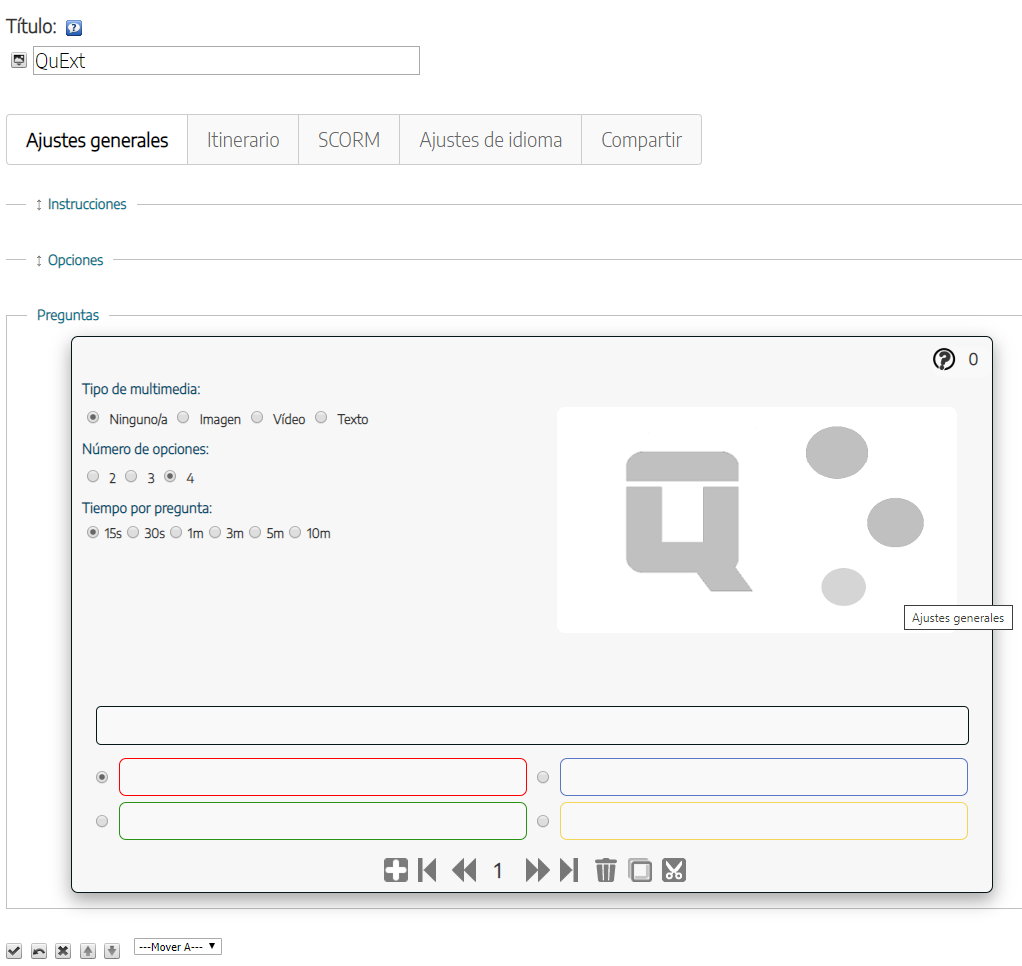The height and width of the screenshot is (966, 1022).
Task: Click the save checkmark button
Action: click(x=14, y=950)
